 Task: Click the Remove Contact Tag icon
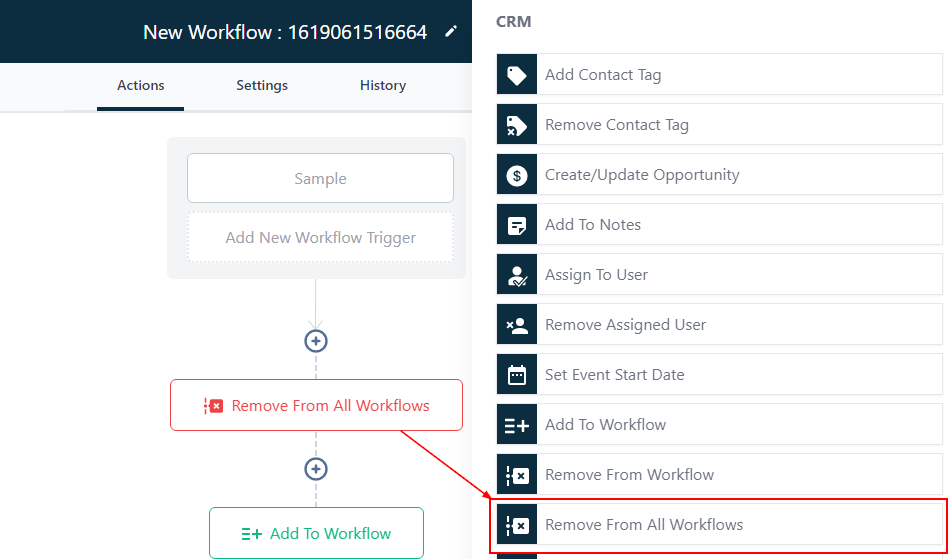click(517, 125)
